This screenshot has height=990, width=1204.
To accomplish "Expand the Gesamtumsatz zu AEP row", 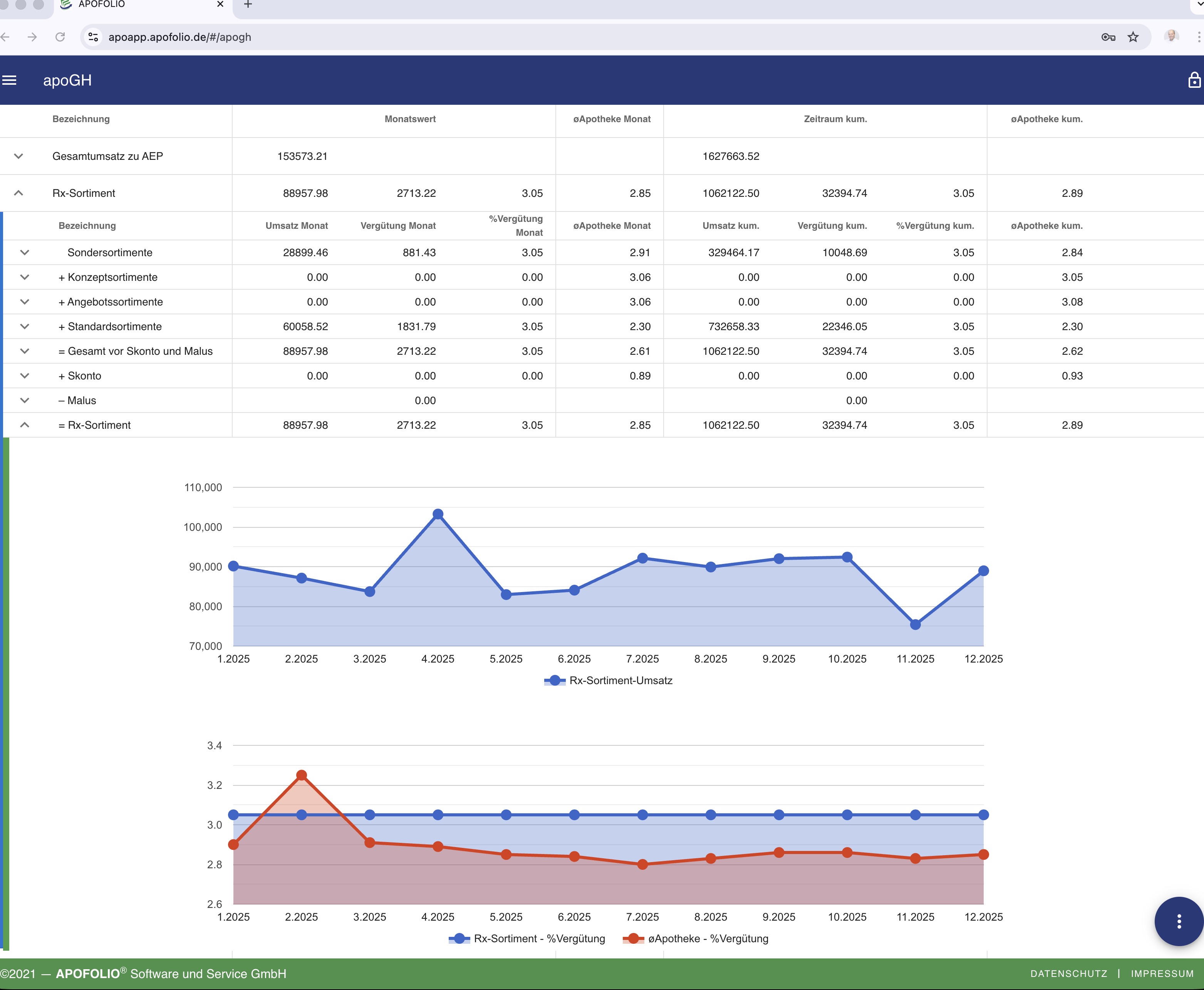I will 18,156.
